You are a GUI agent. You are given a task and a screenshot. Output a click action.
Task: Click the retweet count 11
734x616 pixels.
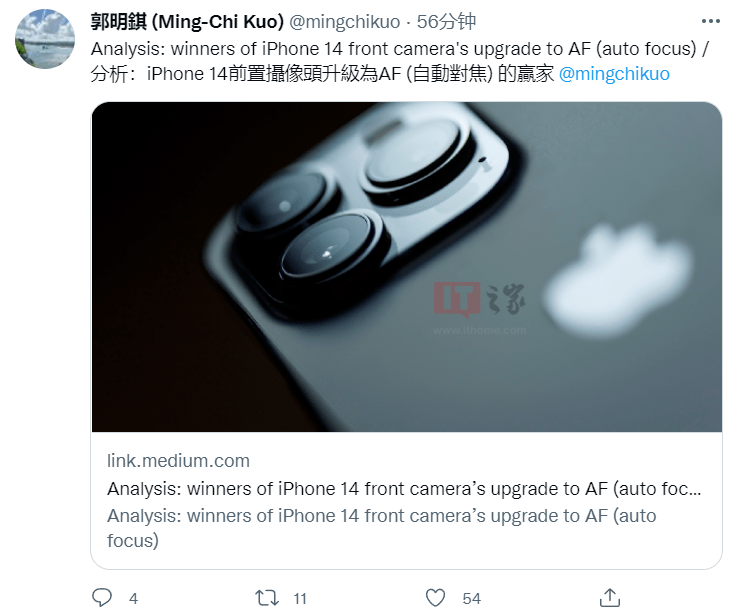pos(300,599)
